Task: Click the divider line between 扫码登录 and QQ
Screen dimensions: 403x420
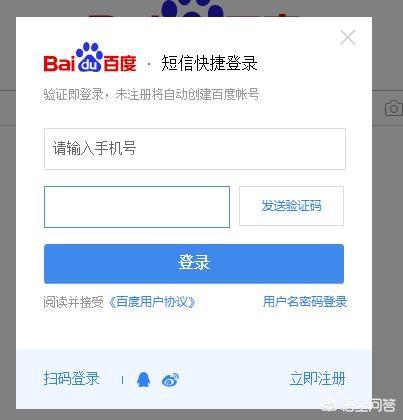Action: (122, 380)
